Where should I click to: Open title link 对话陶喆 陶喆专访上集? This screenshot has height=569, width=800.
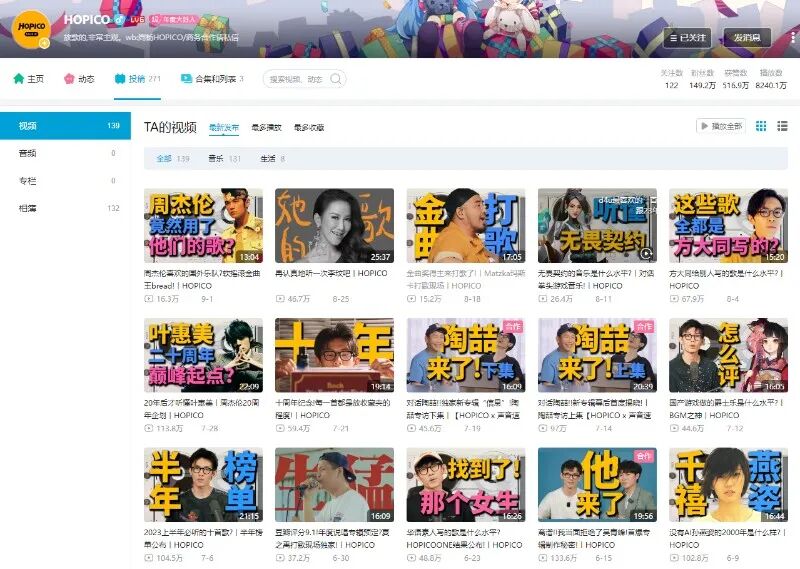(594, 409)
